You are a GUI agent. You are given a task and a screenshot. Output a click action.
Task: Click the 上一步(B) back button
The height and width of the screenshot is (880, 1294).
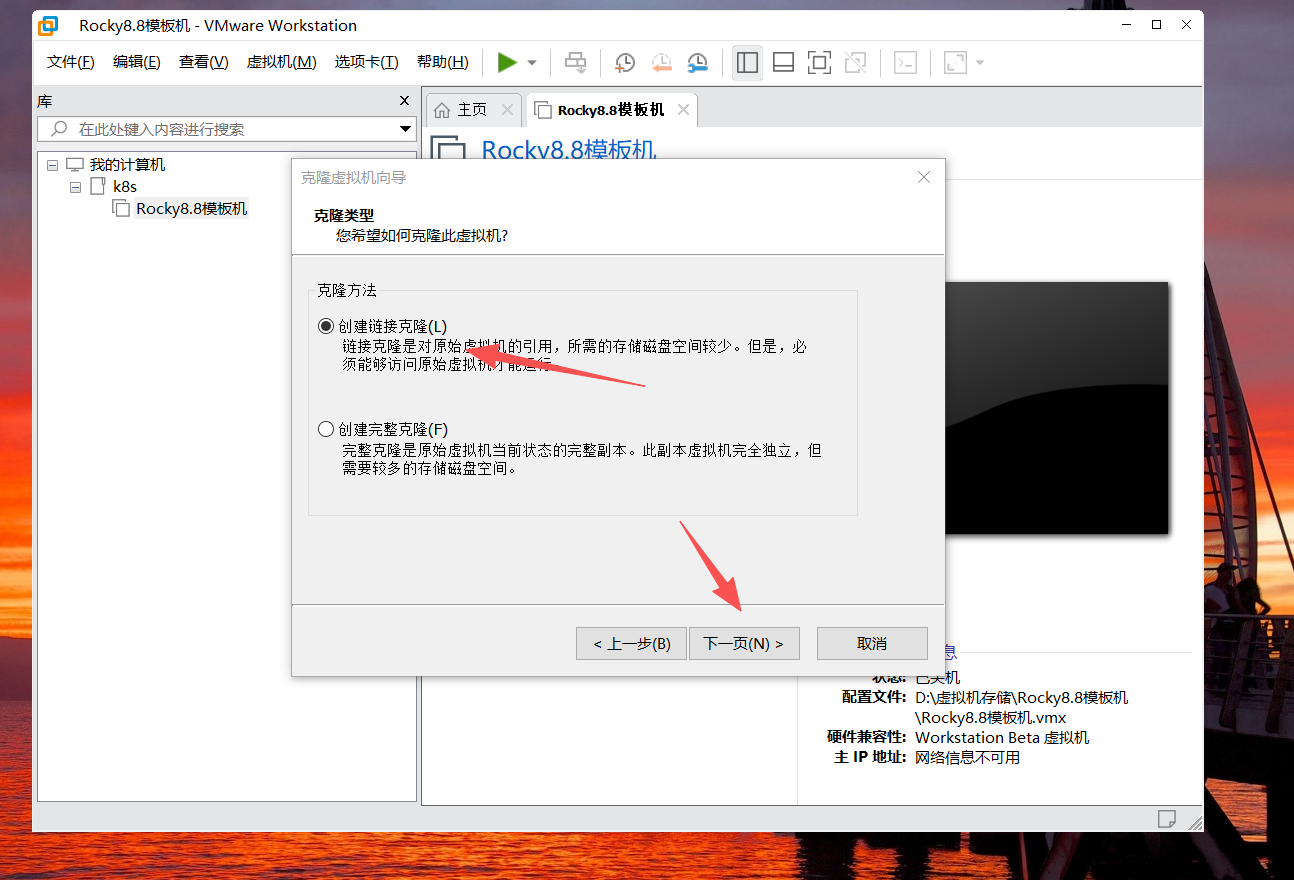click(x=632, y=643)
